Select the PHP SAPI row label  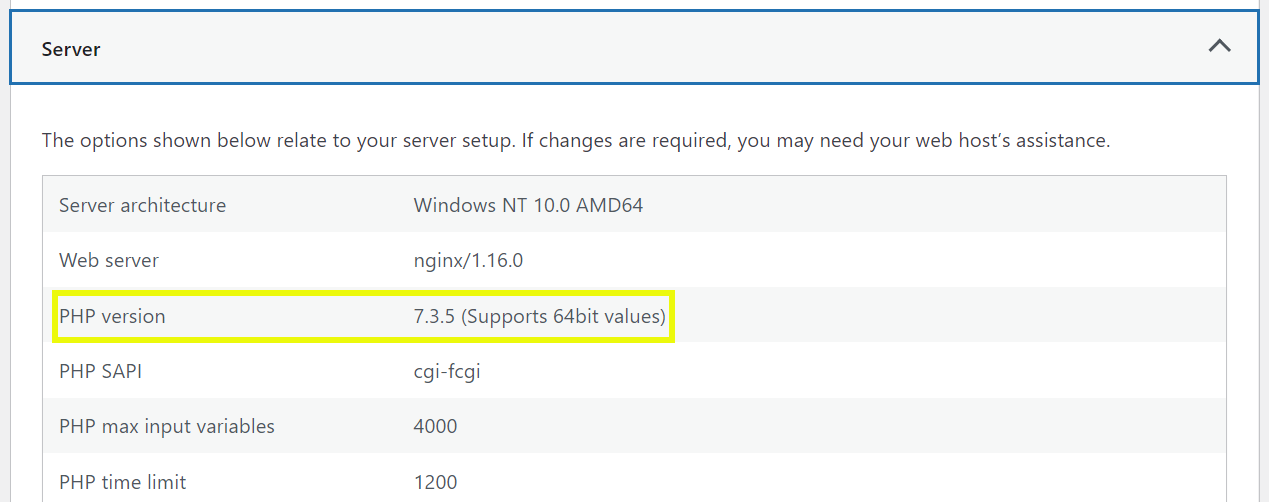[100, 371]
